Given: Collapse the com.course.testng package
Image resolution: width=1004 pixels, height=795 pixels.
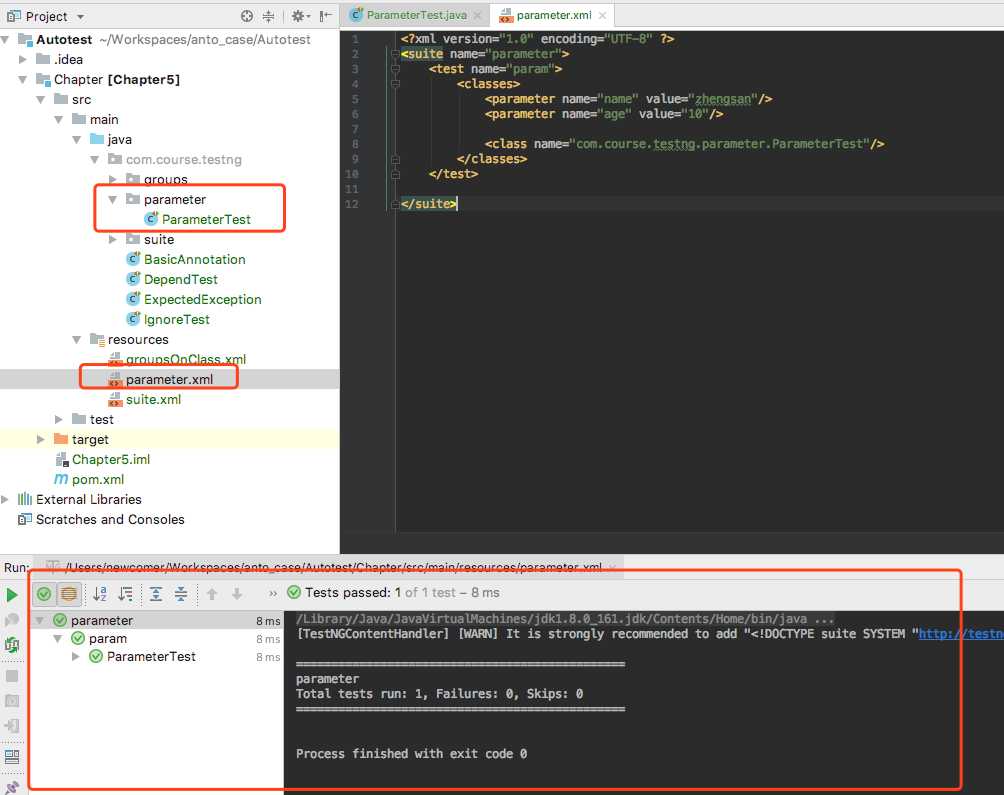Looking at the screenshot, I should click(x=95, y=159).
